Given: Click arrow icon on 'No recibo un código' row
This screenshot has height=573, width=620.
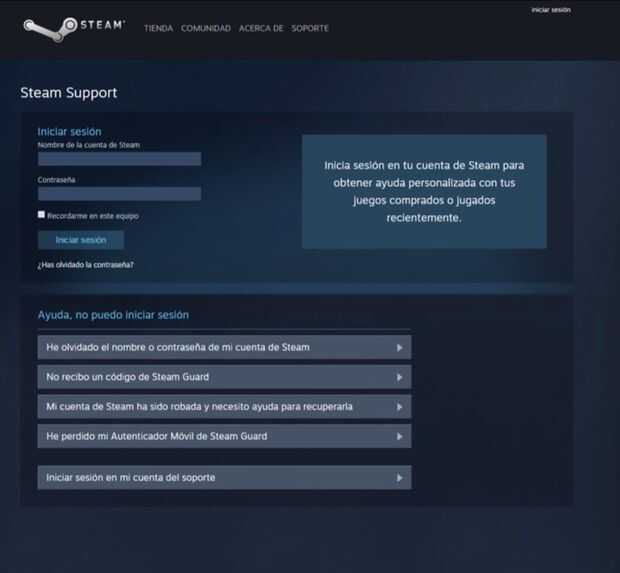Looking at the screenshot, I should point(399,377).
